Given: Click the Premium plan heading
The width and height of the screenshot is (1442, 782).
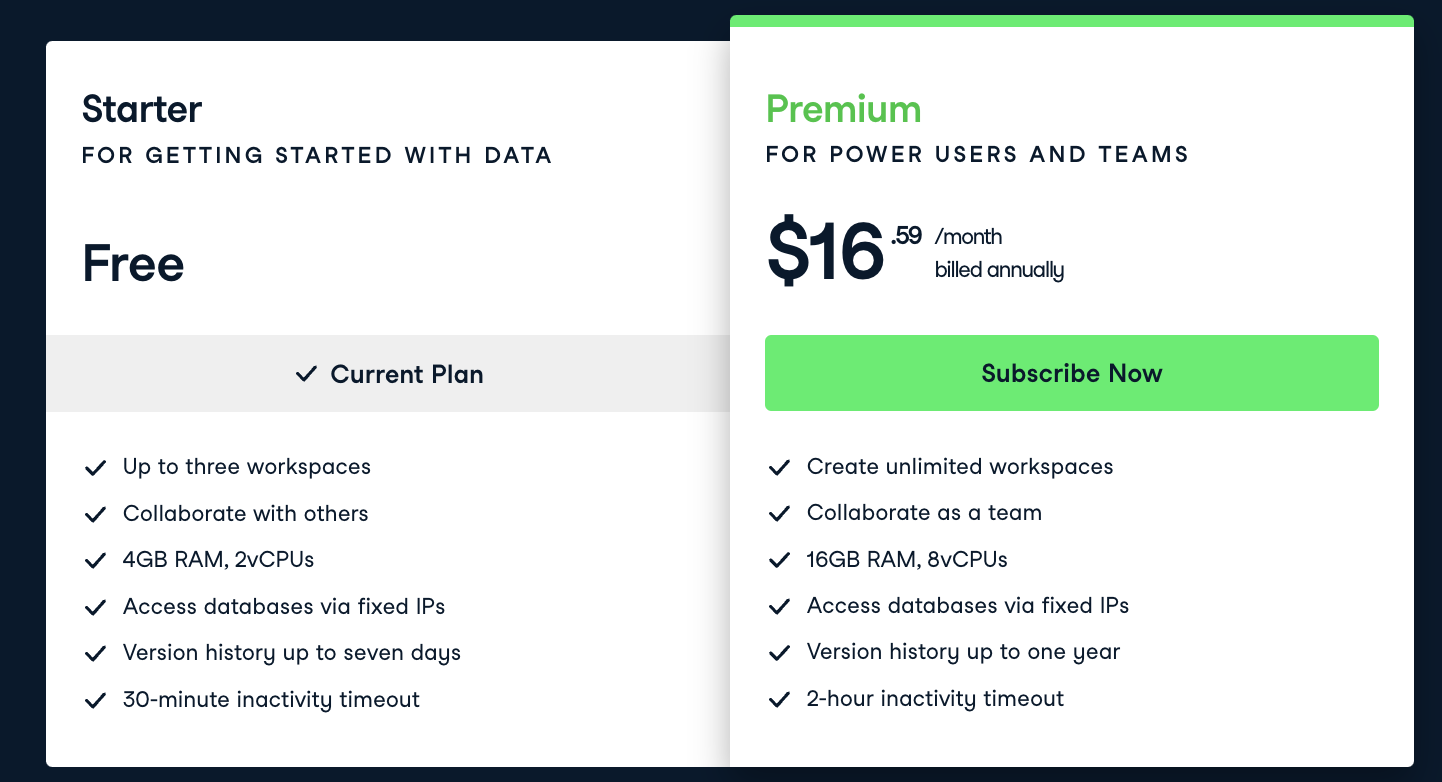Looking at the screenshot, I should (x=843, y=108).
